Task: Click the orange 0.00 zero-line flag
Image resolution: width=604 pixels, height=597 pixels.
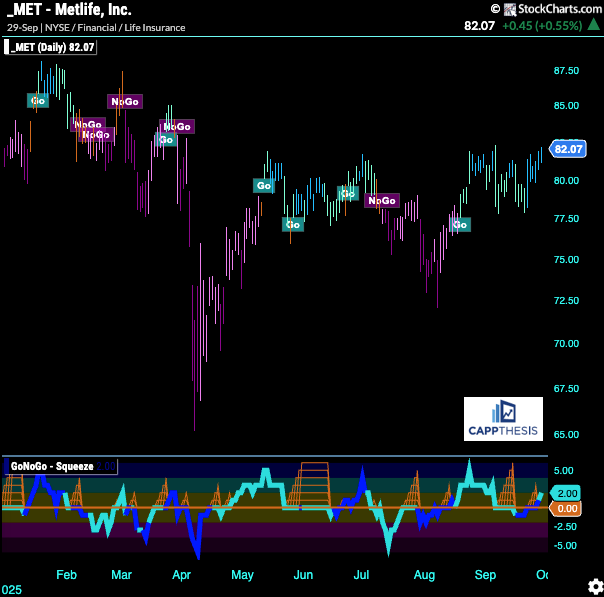Action: [x=565, y=509]
